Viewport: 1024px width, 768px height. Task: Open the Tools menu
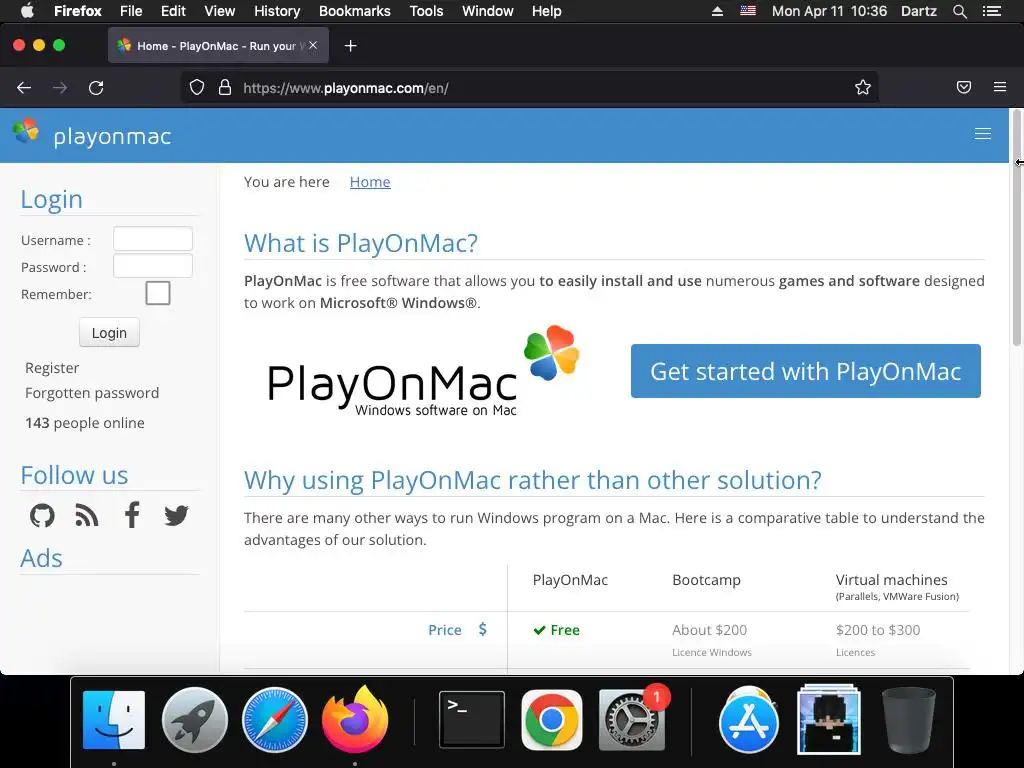click(x=426, y=11)
